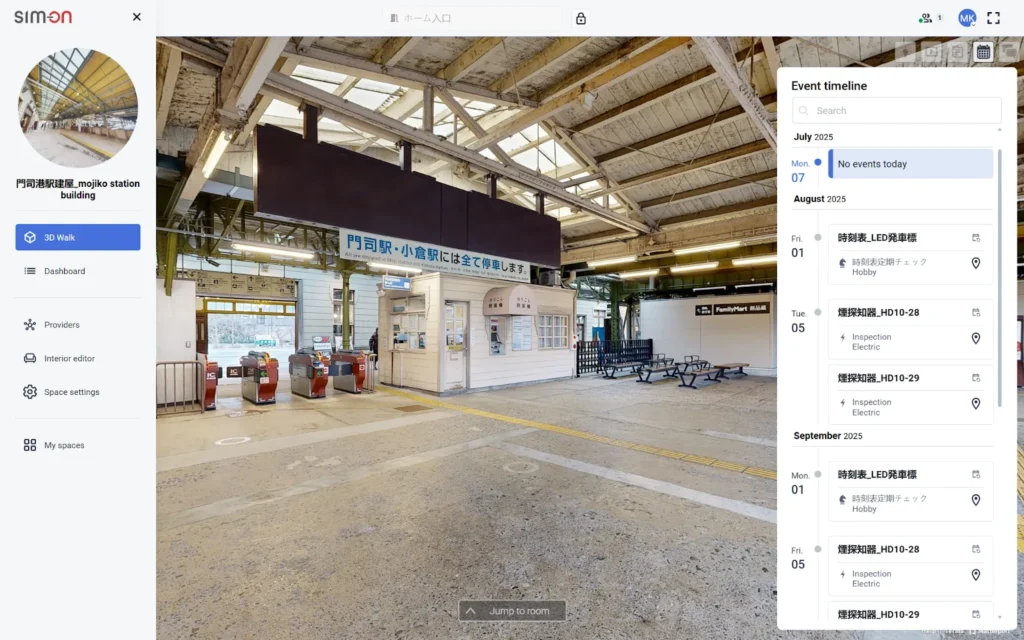Click location pin on September 時刻表_LED発車標 event
The height and width of the screenshot is (640, 1024).
pyautogui.click(x=976, y=500)
